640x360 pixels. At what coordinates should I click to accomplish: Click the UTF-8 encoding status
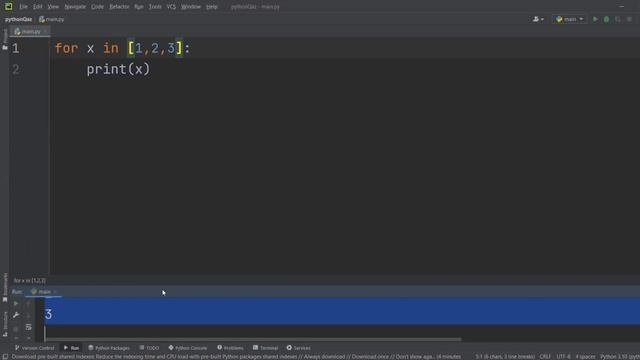(x=563, y=357)
